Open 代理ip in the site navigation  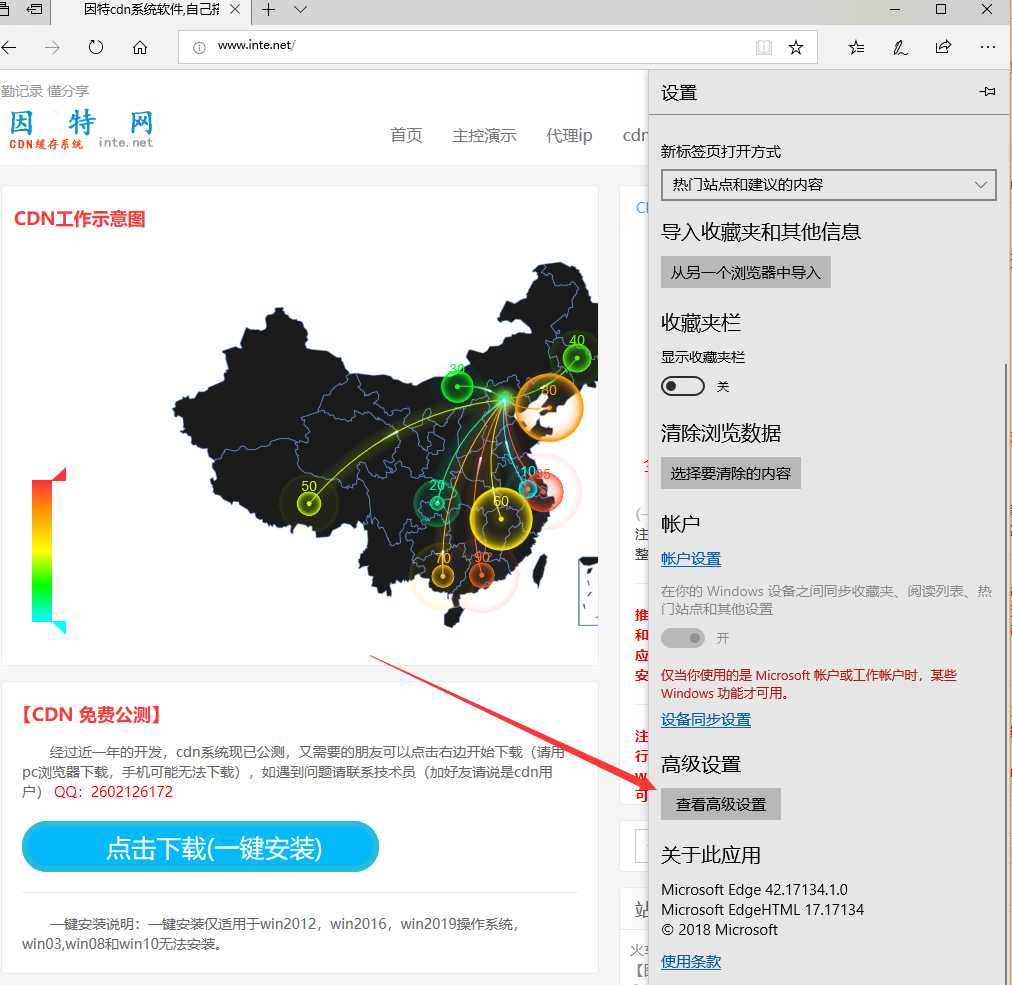coord(569,135)
